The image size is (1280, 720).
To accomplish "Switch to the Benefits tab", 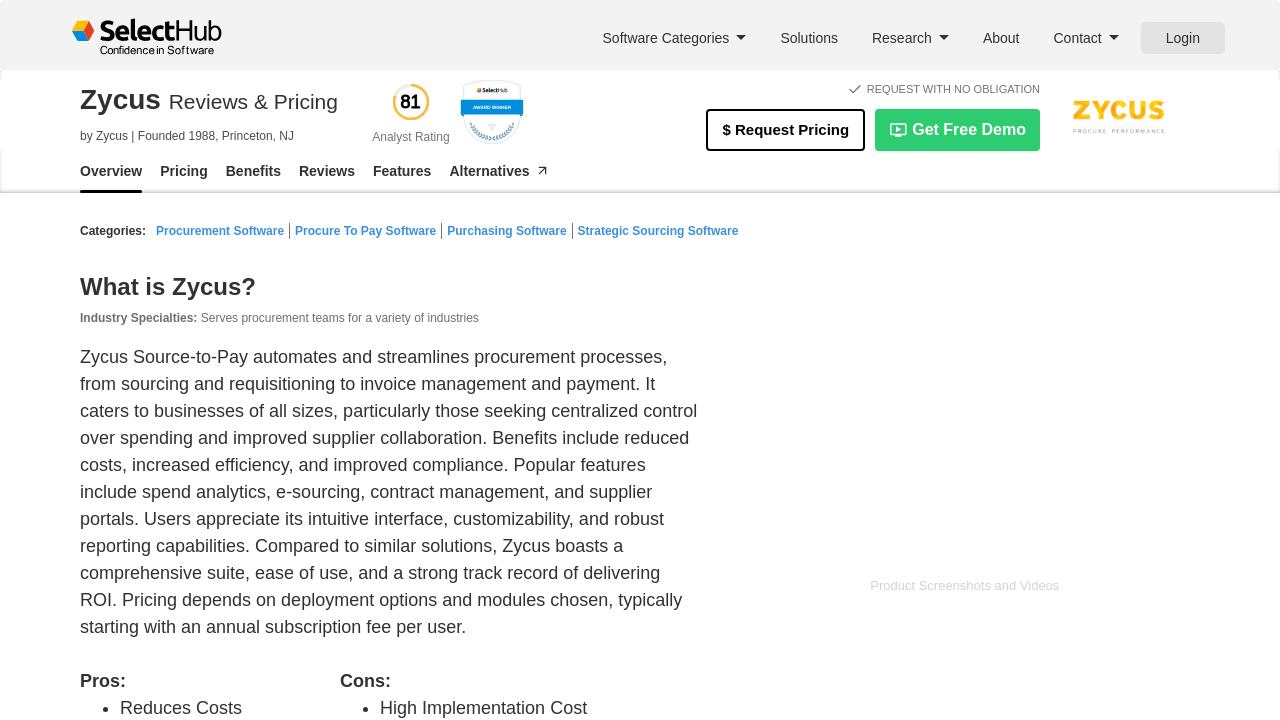I will pyautogui.click(x=253, y=171).
